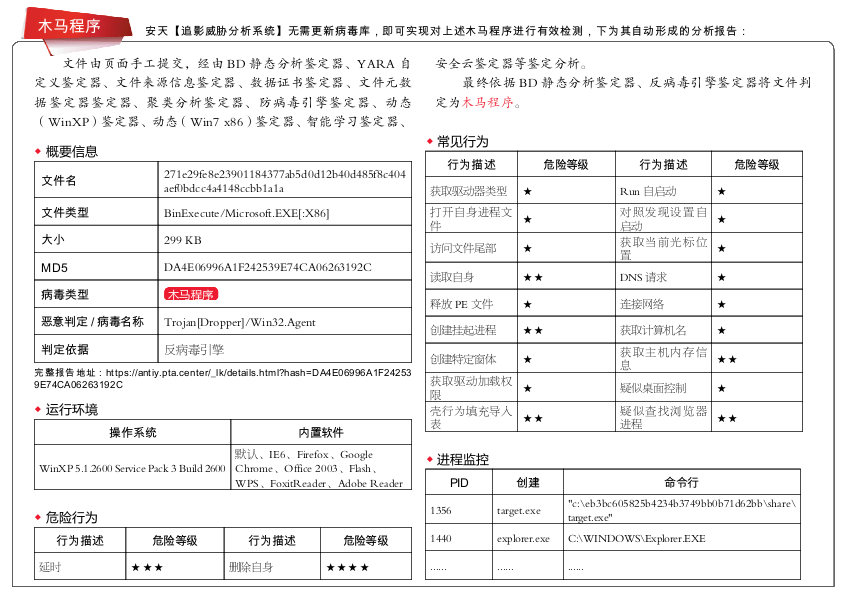The width and height of the screenshot is (846, 597).
Task: Click explorer.exe in the 创建 column
Action: click(523, 539)
